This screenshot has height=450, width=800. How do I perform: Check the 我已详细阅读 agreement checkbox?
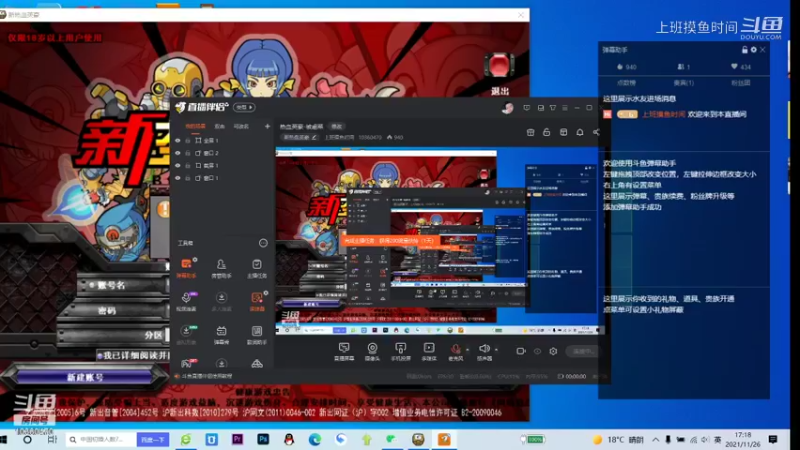click(100, 355)
